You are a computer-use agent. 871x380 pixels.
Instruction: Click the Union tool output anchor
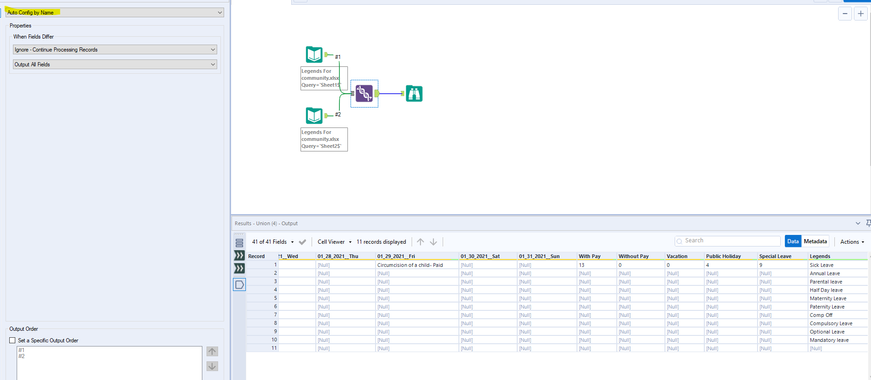377,93
